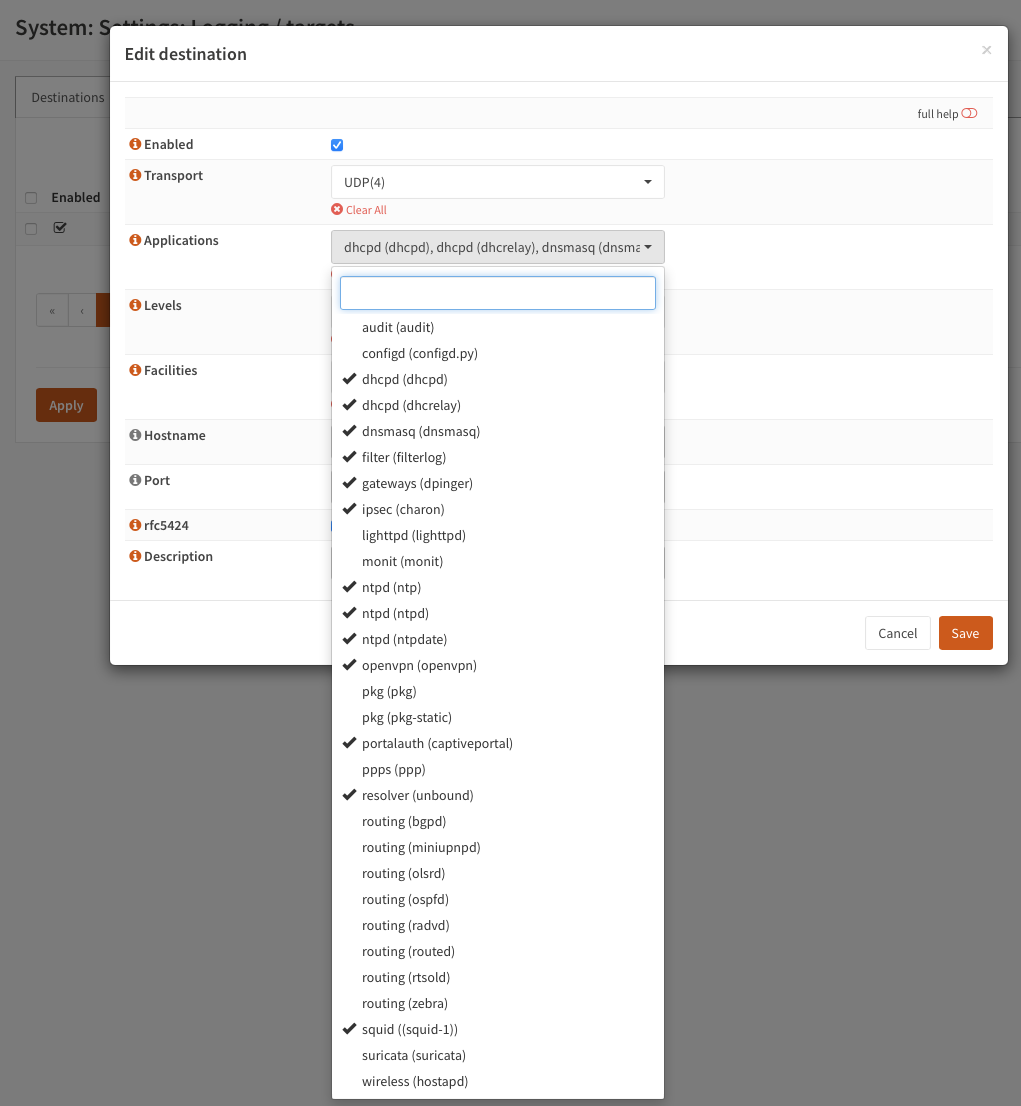
Task: Select routing (routed) option
Action: click(x=497, y=952)
